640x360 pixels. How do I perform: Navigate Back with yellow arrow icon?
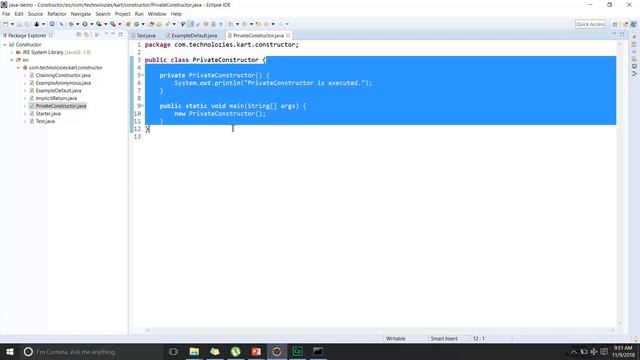[267, 24]
